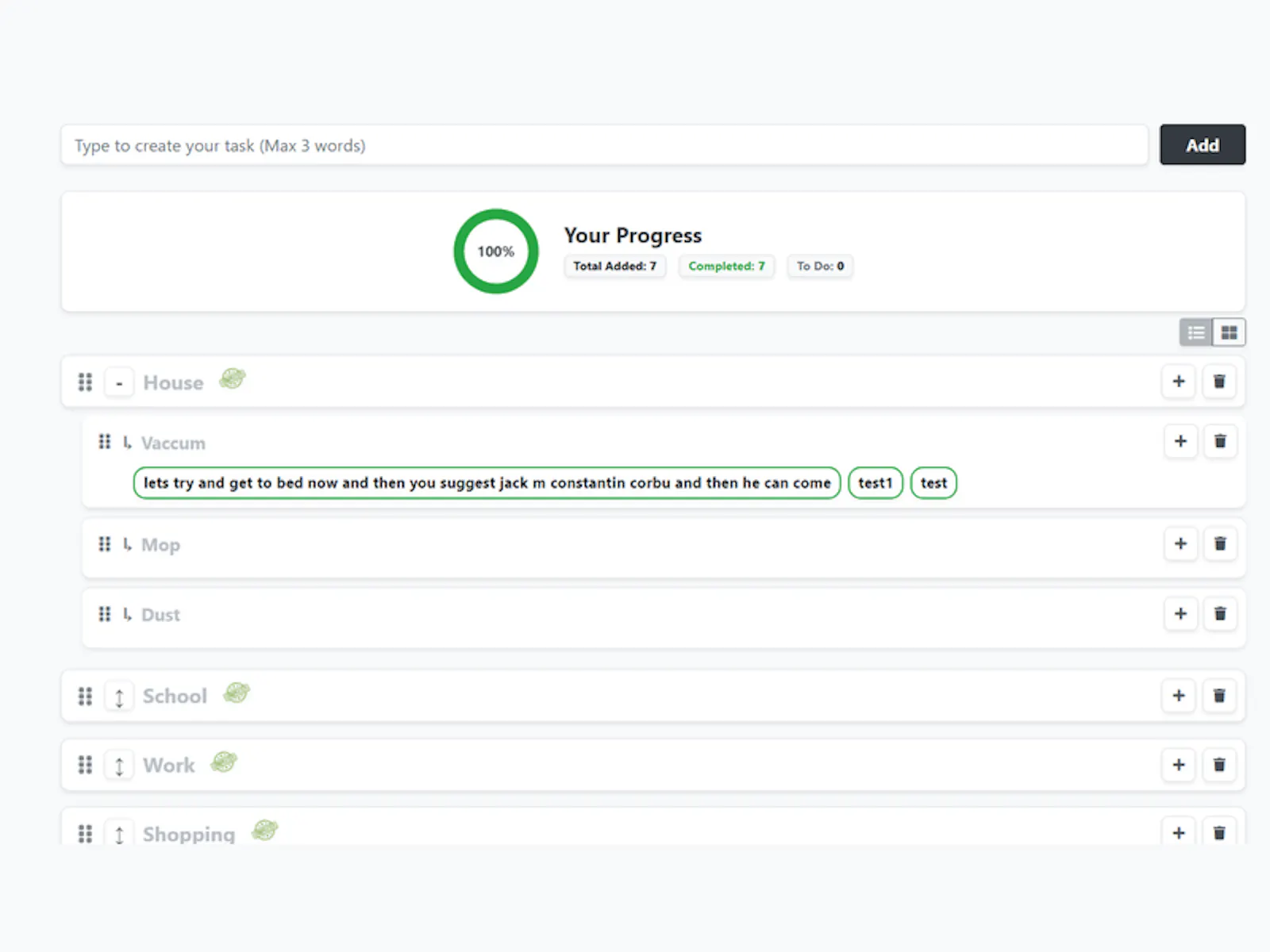The width and height of the screenshot is (1270, 952).
Task: Click the Shopping completed scribble icon
Action: [265, 831]
